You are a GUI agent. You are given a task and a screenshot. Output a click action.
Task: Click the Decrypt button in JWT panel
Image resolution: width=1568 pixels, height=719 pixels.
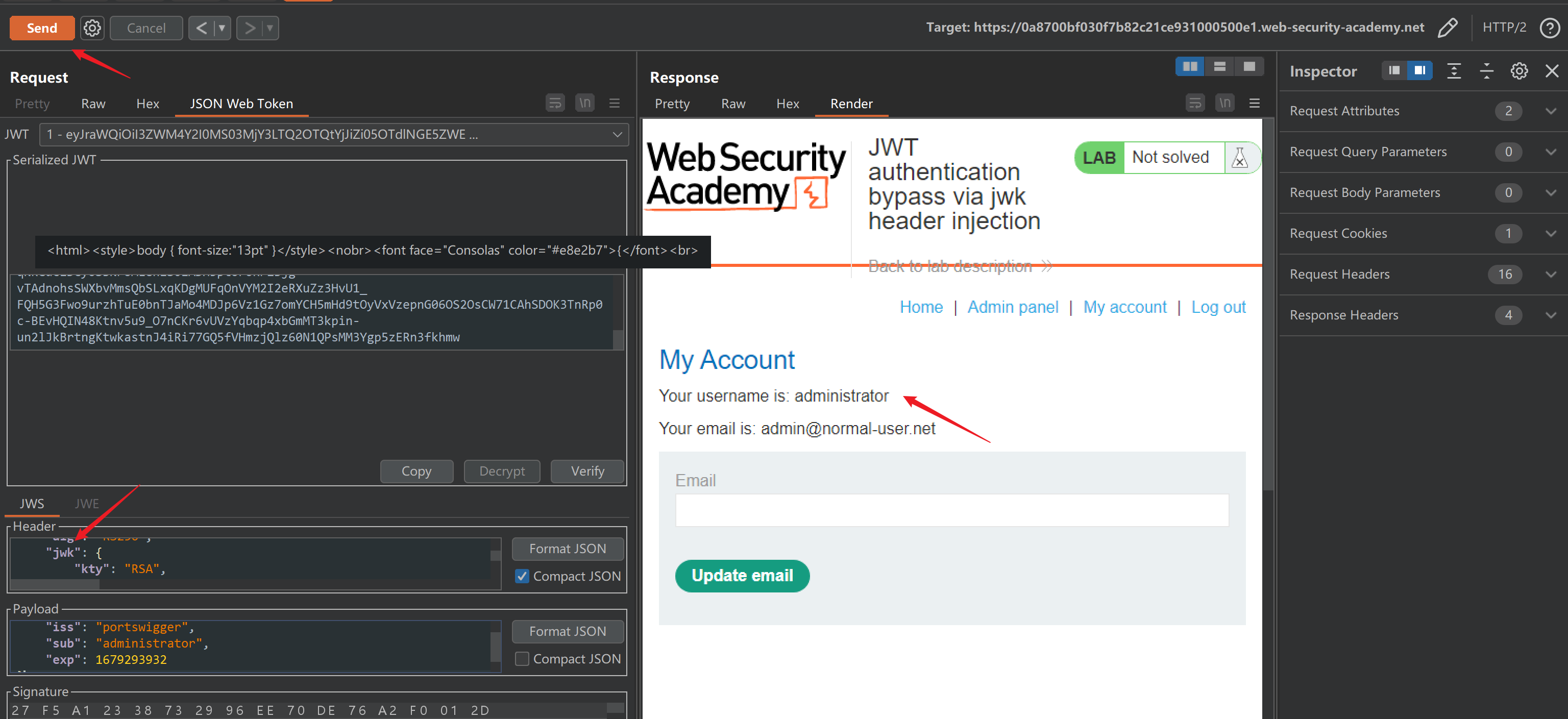(x=501, y=470)
